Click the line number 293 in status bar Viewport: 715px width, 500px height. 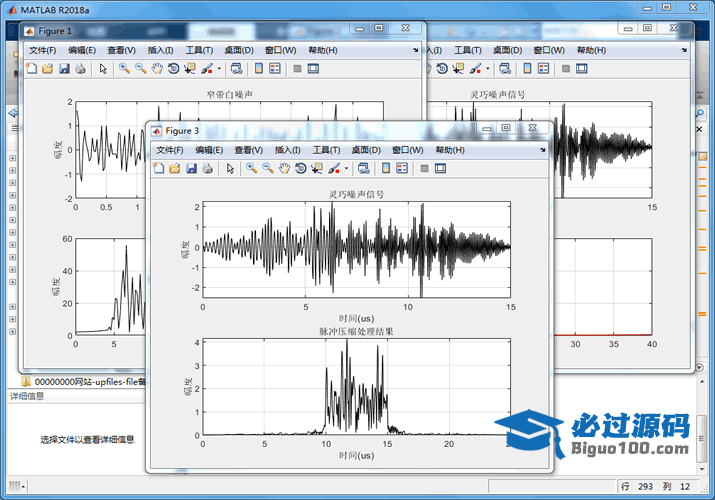[x=645, y=486]
